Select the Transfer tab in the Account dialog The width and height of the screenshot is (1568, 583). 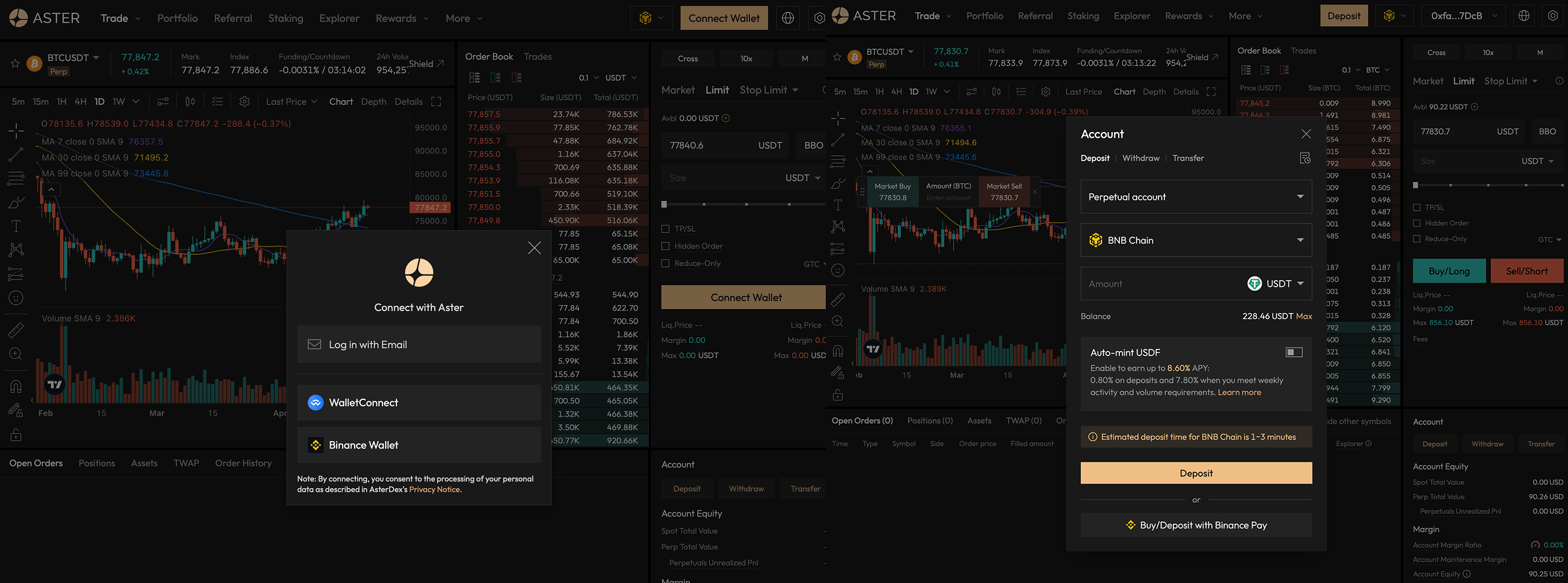tap(1188, 158)
